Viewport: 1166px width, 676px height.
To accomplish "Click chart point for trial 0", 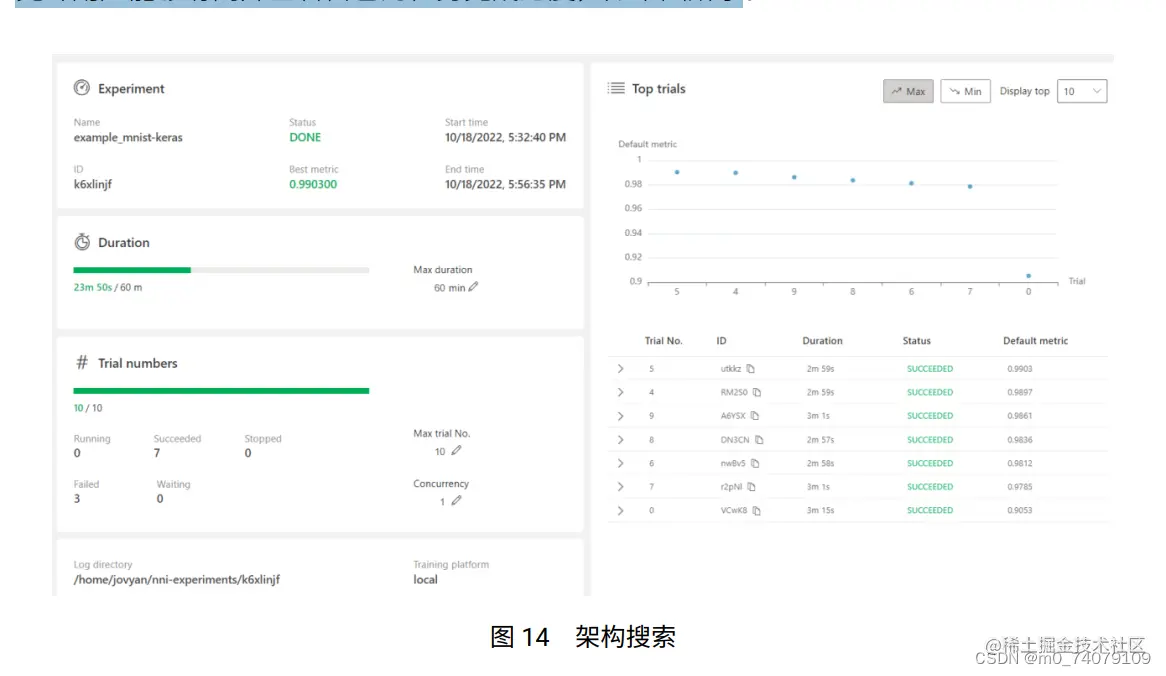I will pyautogui.click(x=1028, y=276).
